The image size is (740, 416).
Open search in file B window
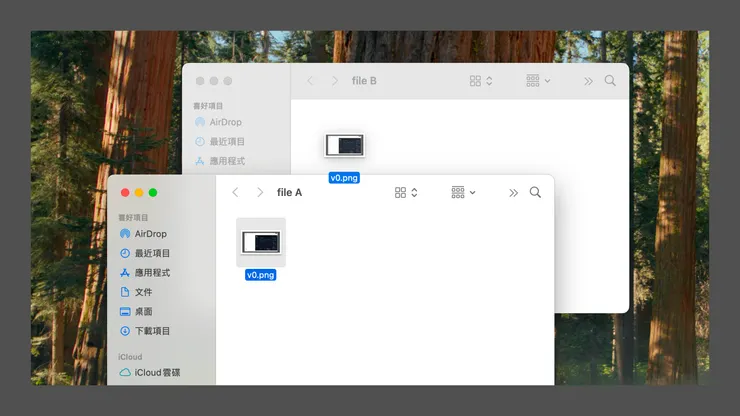[x=610, y=81]
